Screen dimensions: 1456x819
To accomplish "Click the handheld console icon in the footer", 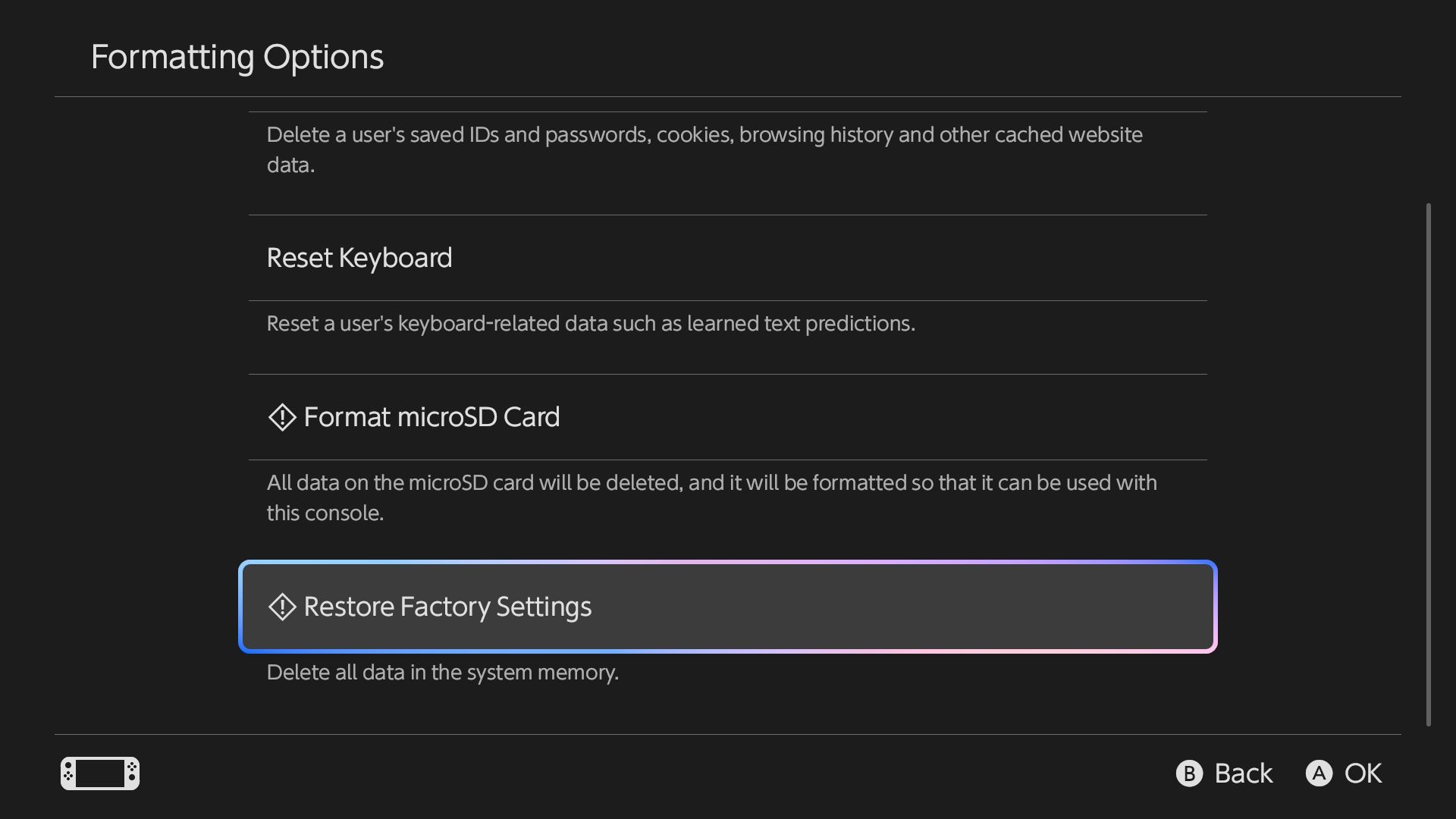I will pos(100,773).
